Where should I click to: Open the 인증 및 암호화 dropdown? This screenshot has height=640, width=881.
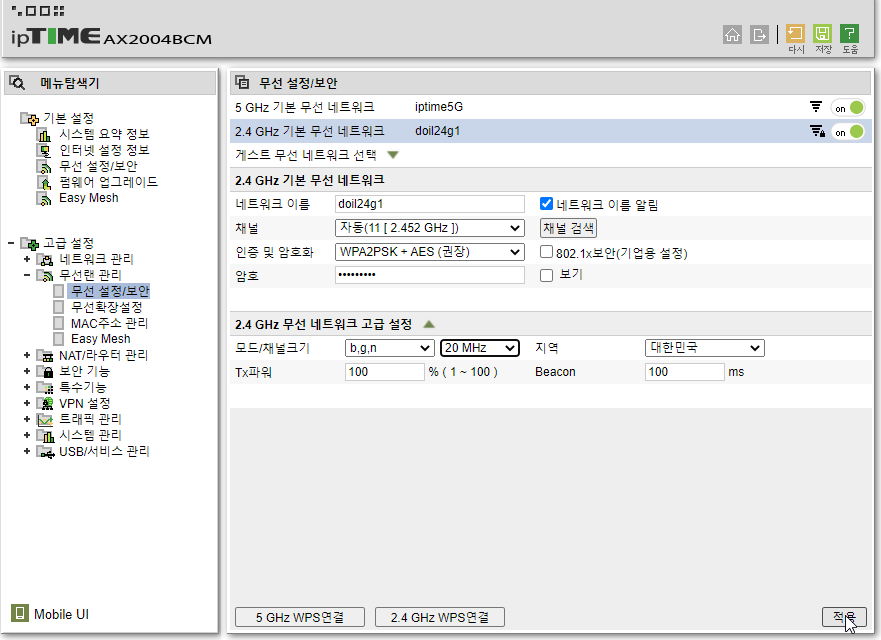[x=430, y=252]
